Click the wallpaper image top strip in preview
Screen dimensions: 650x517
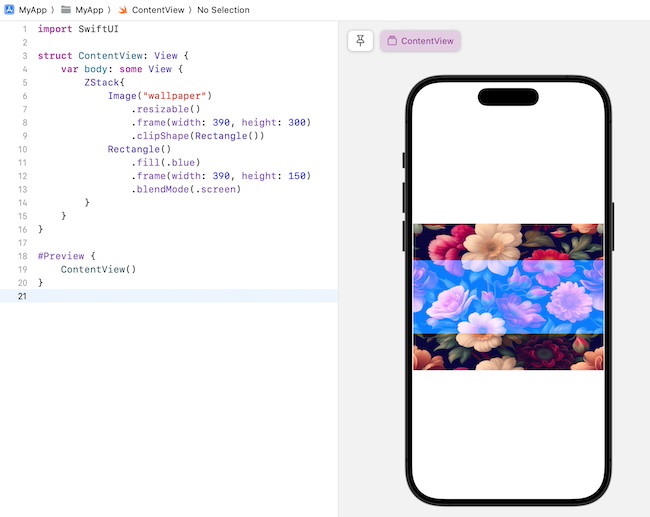[x=508, y=242]
